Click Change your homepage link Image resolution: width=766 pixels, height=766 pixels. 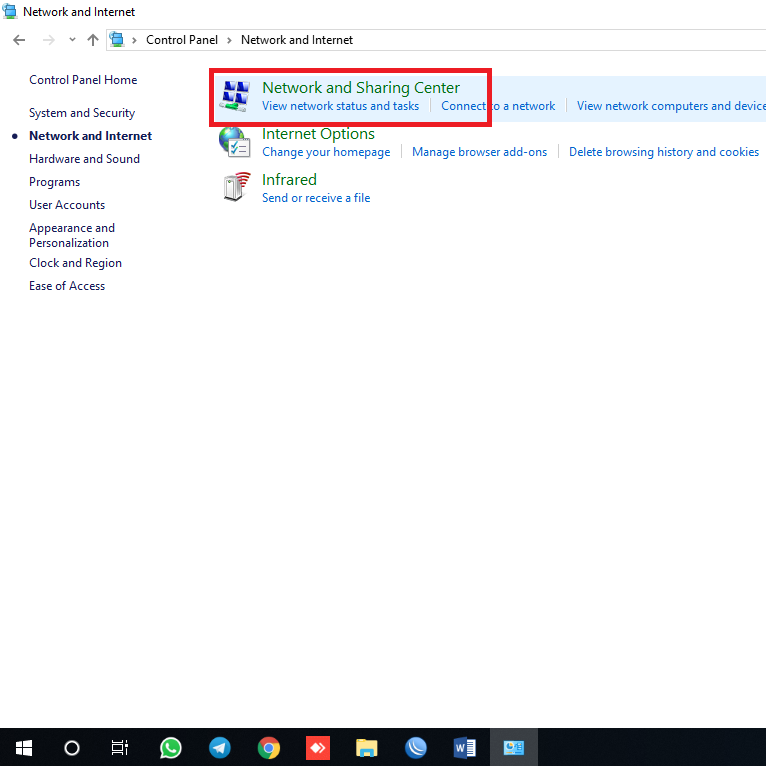coord(326,152)
